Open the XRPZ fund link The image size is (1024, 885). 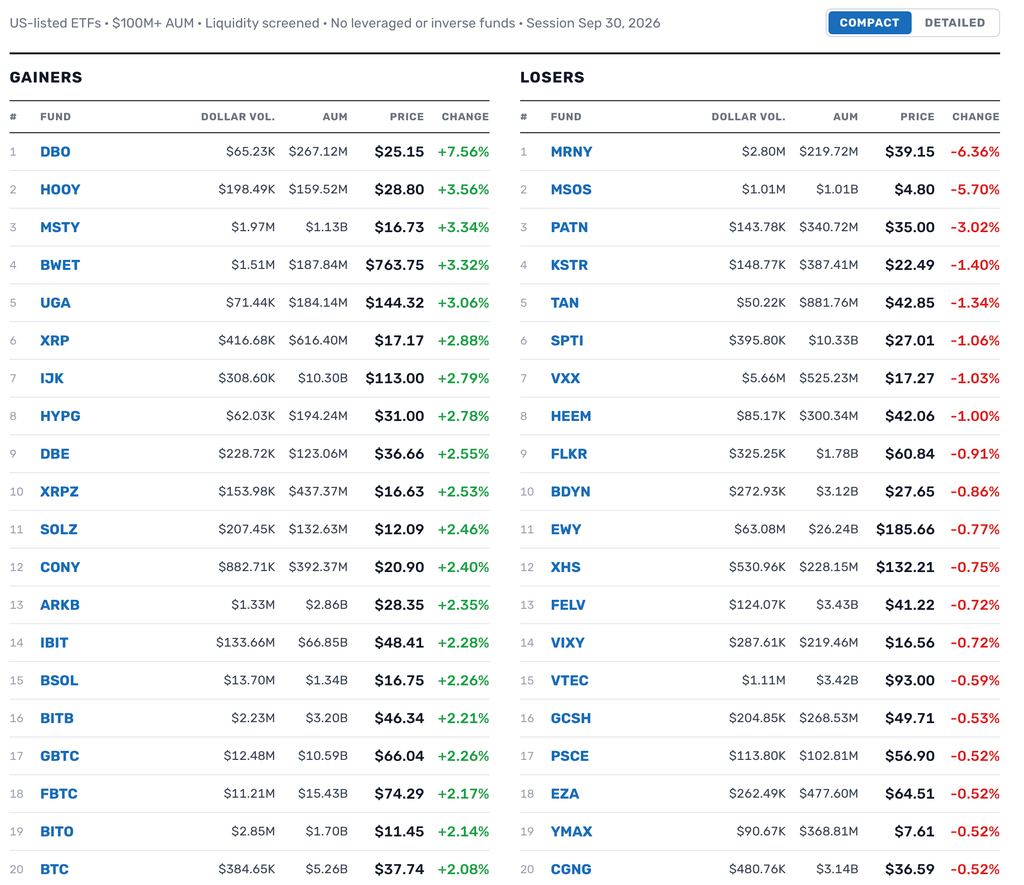pyautogui.click(x=59, y=492)
